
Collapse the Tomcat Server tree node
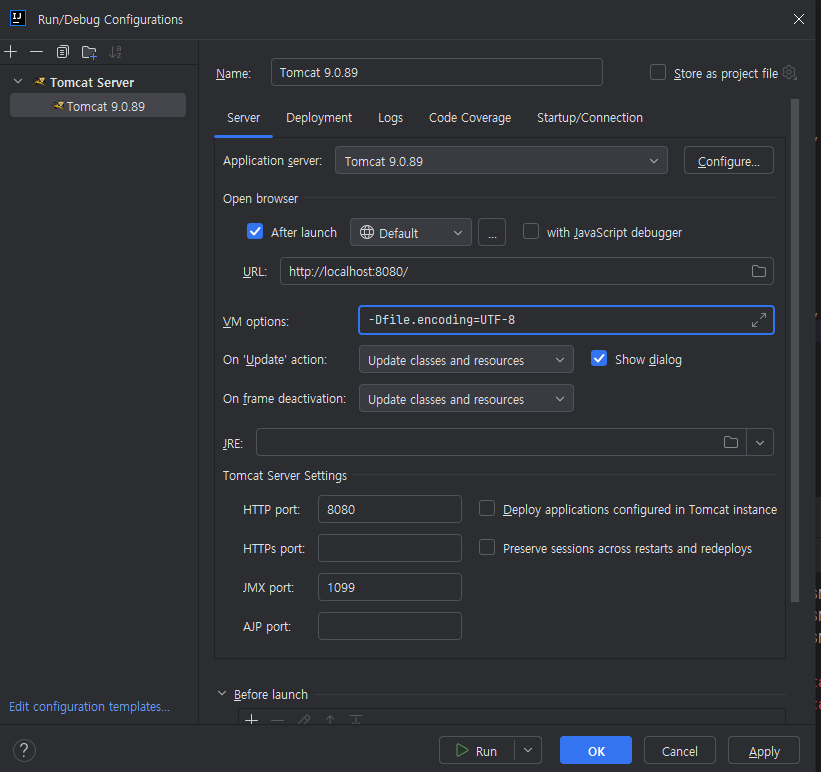[18, 81]
